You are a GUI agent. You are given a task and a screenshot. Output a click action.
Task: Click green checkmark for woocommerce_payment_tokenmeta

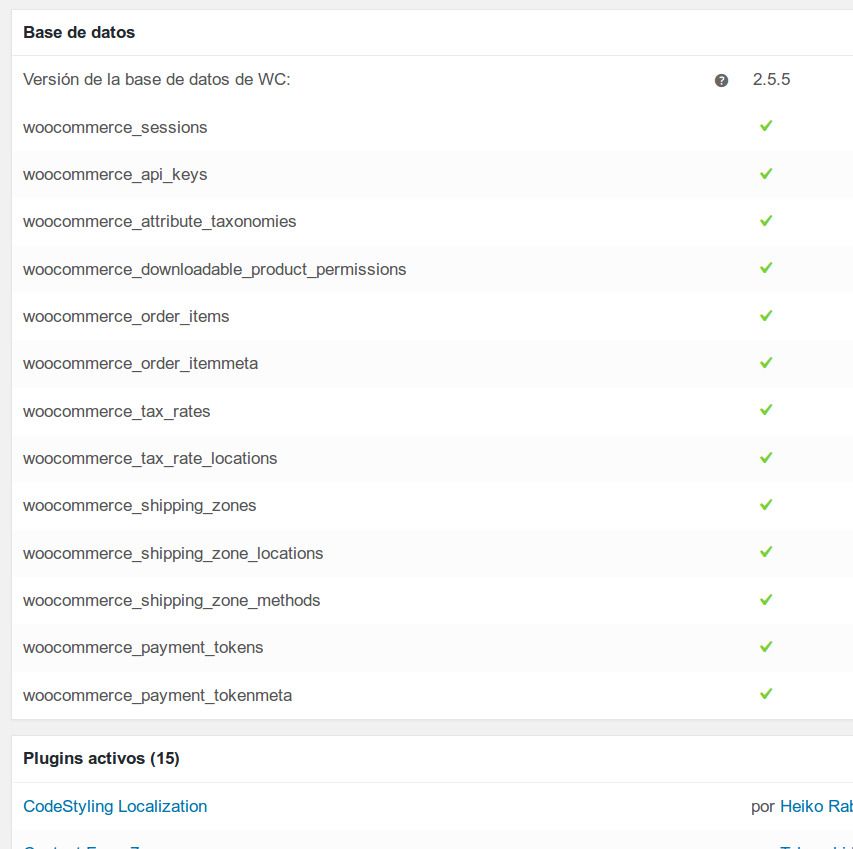point(766,694)
